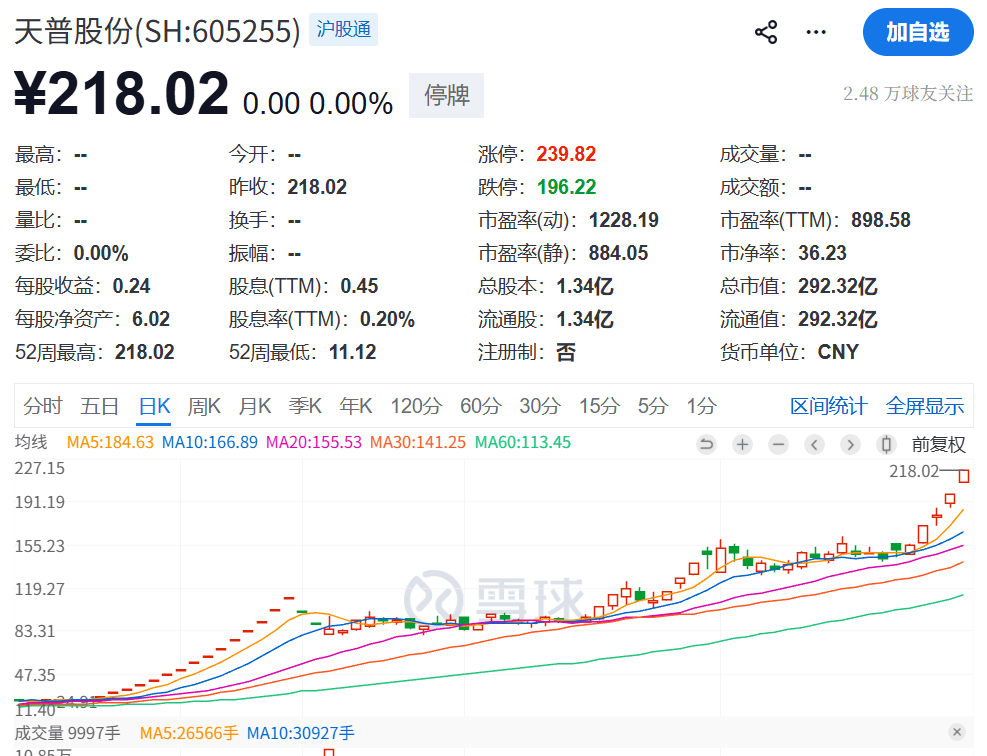Click the share icon next to the stock name
This screenshot has height=756, width=987.
(766, 32)
